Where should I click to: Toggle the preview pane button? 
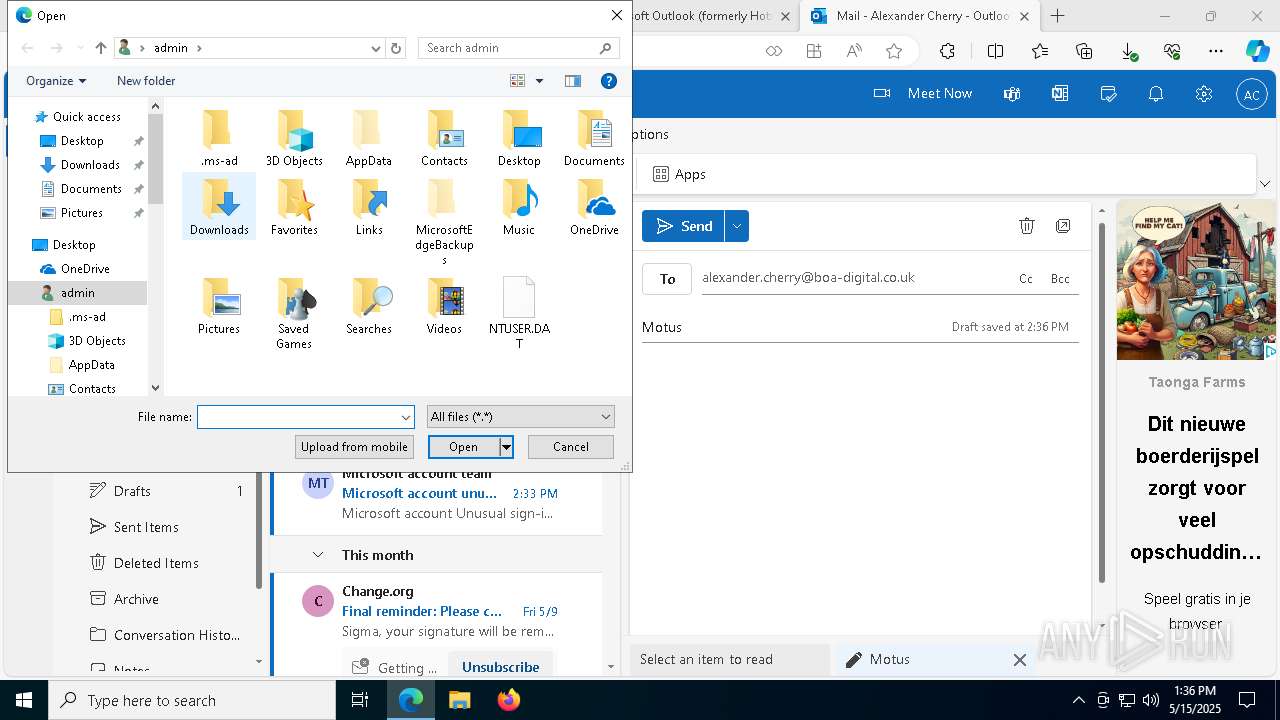tap(573, 81)
